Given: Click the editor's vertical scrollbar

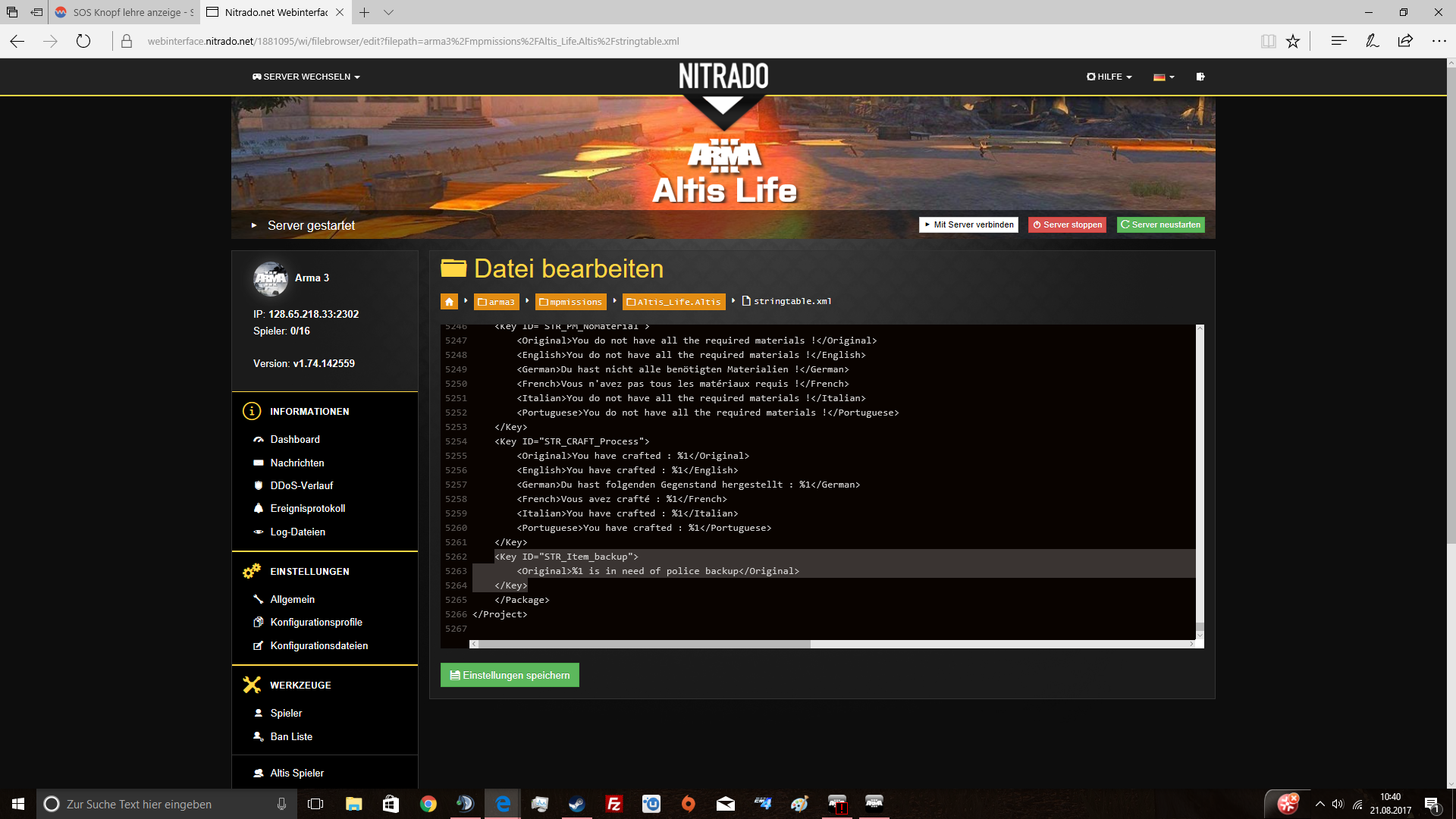Looking at the screenshot, I should [1200, 482].
